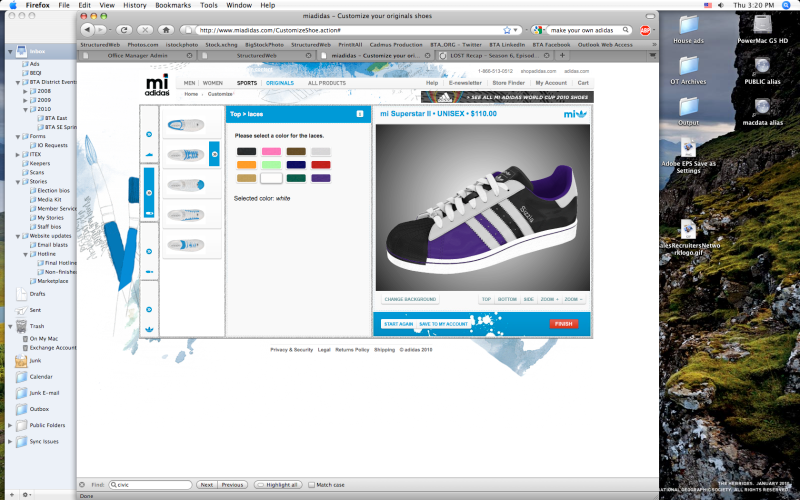Collapse the 2010 mail folder
This screenshot has height=500, width=800.
coord(26,109)
